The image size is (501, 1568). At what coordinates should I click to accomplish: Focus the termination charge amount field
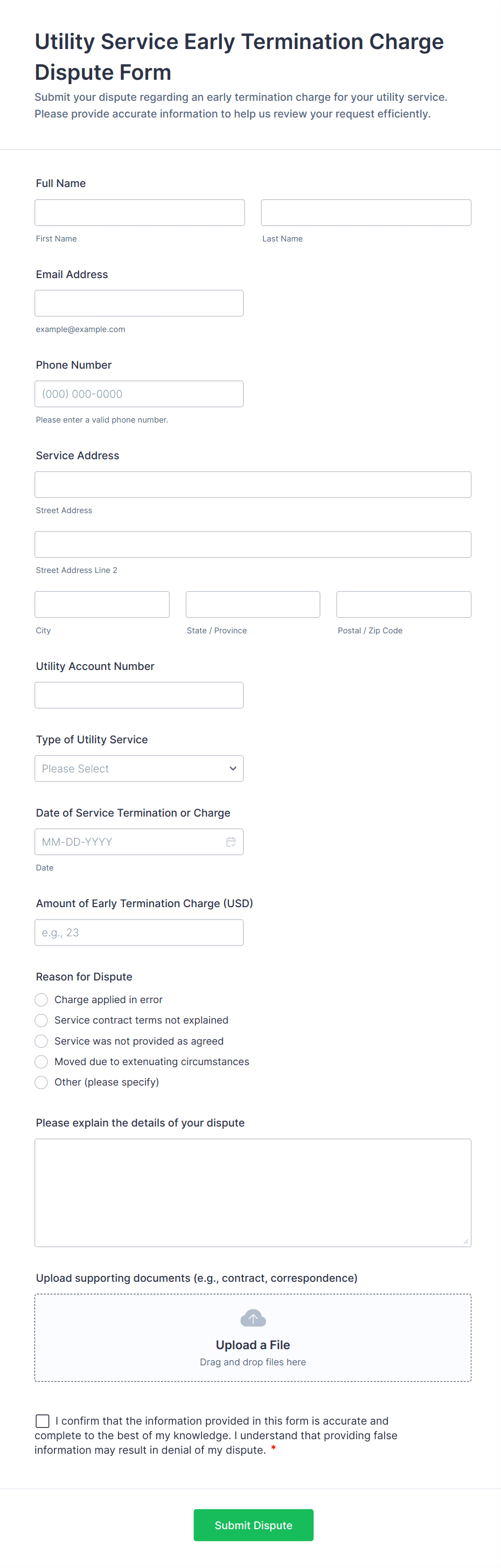click(x=138, y=932)
